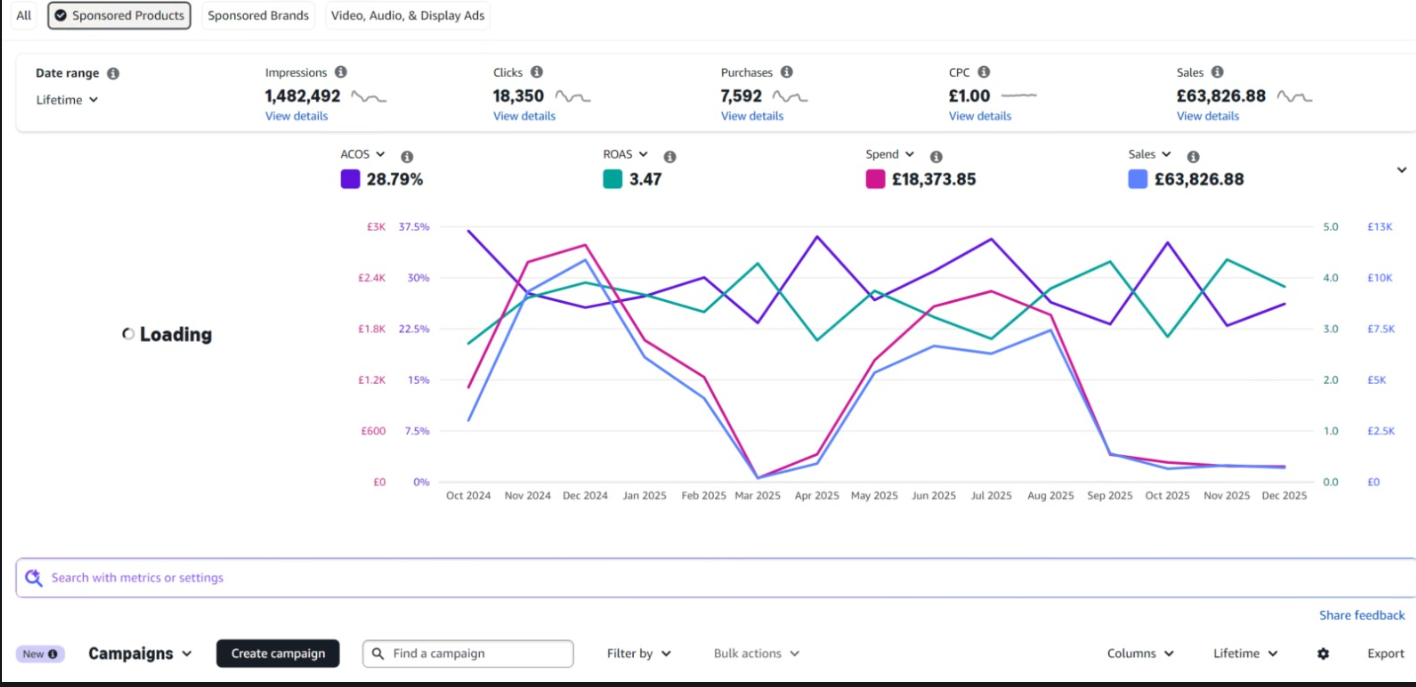Click Mar 2025 axis label

point(757,495)
